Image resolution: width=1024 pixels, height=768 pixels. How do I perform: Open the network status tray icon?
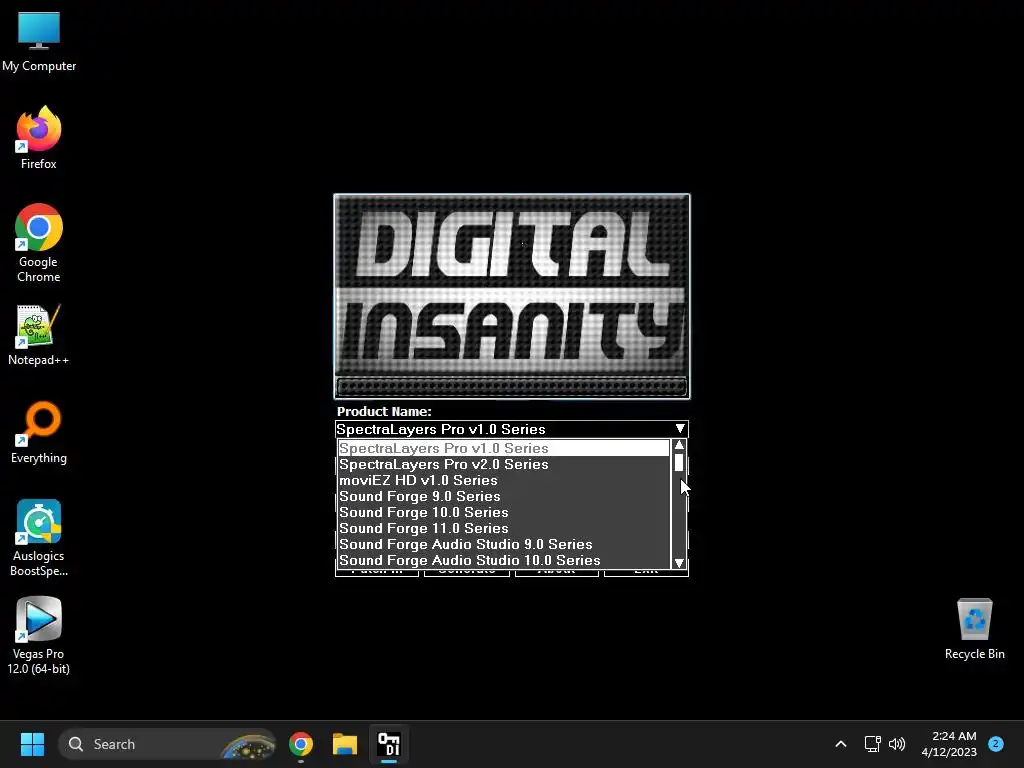point(872,744)
